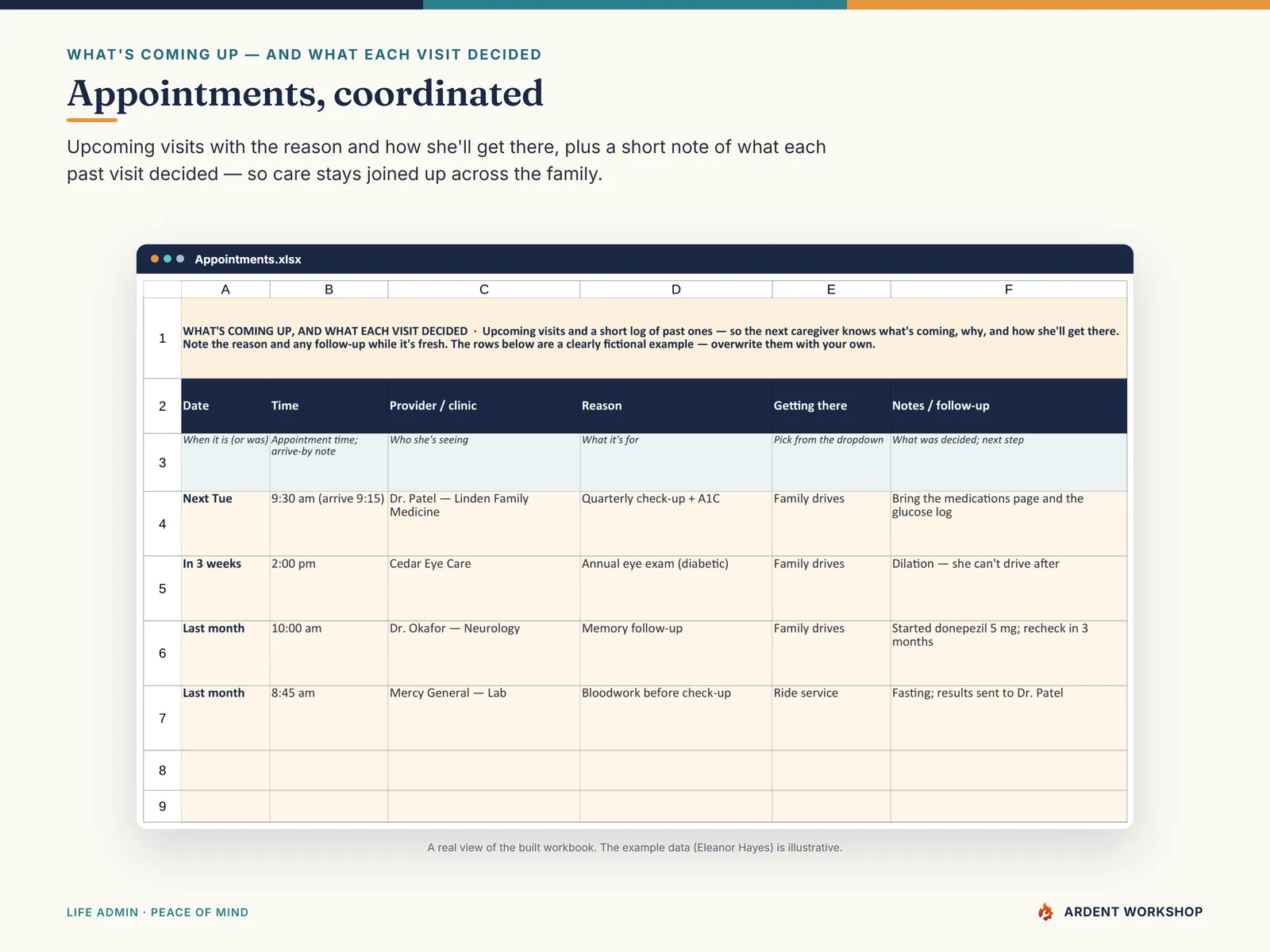Select row 3 header
This screenshot has width=1270, height=952.
coord(163,463)
